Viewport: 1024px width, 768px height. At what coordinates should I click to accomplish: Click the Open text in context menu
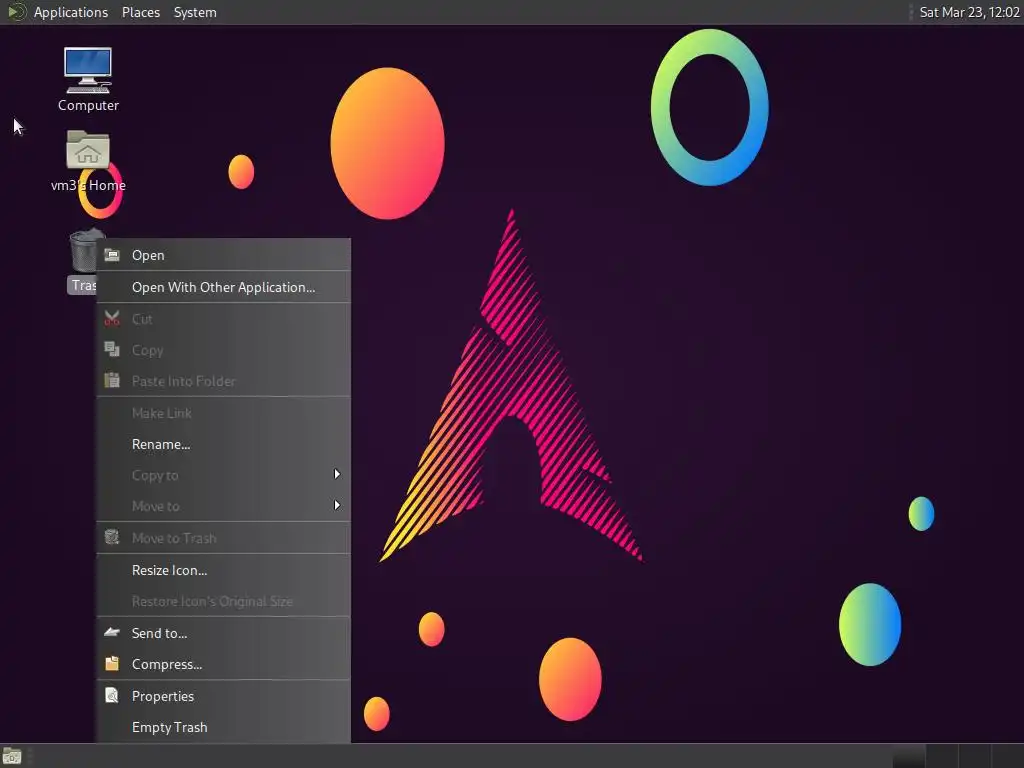pyautogui.click(x=148, y=255)
